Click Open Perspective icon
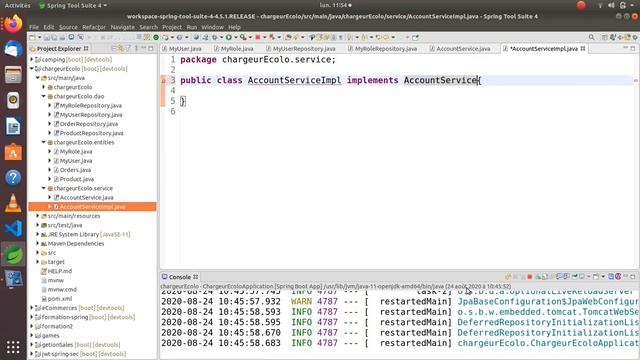The image size is (640, 360). tap(604, 38)
